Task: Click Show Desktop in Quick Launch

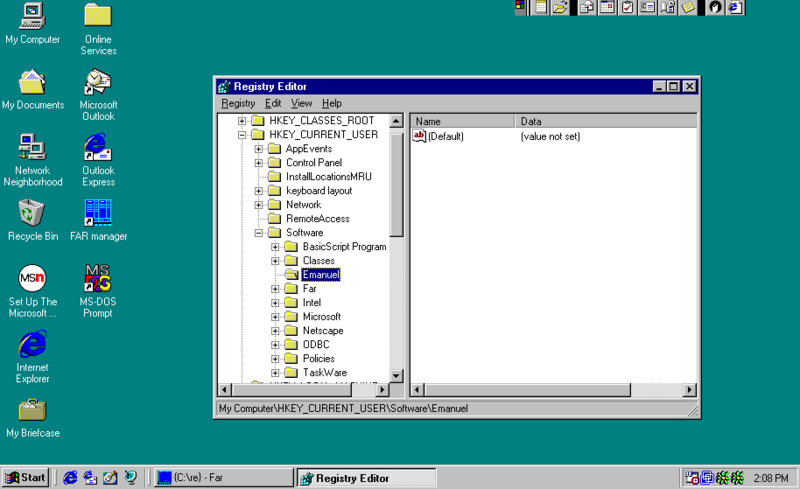Action: (110, 478)
